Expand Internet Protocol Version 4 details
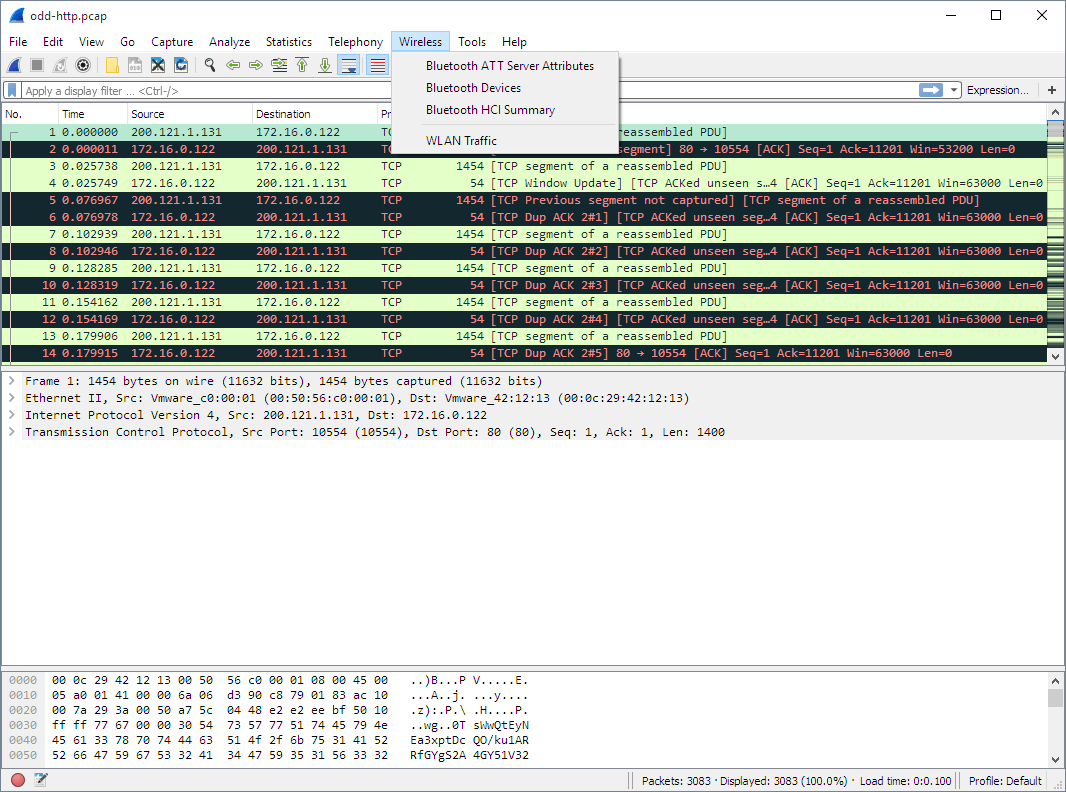 tap(10, 414)
